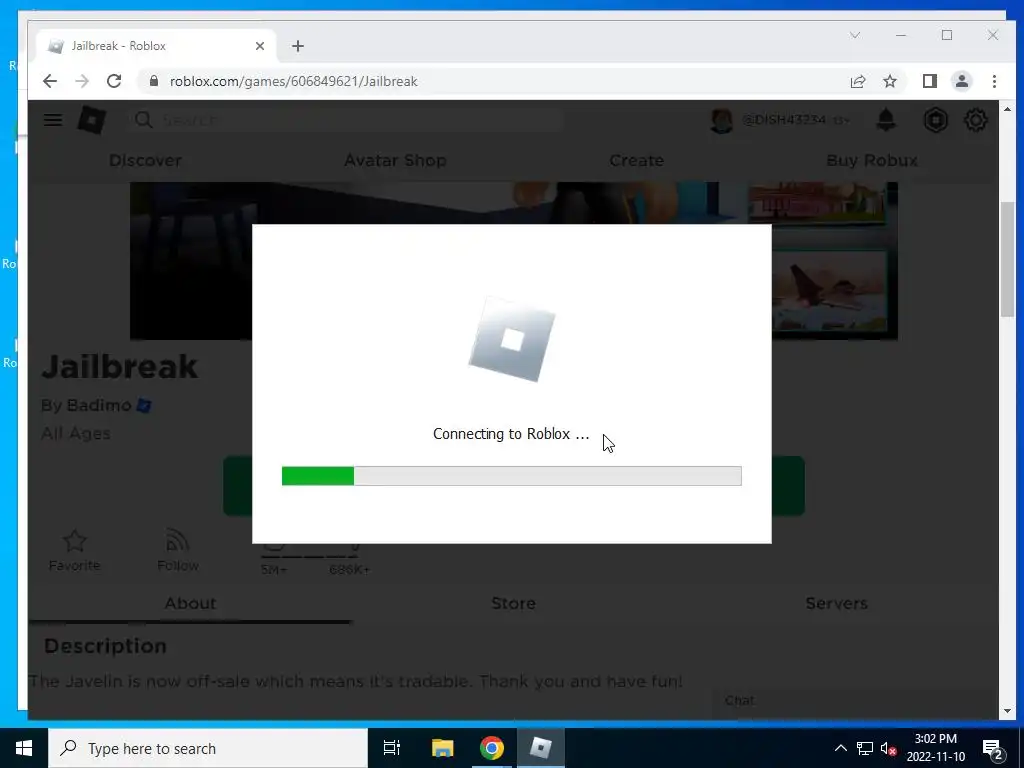Click the Jailbreak game title
1024x768 pixels.
point(120,366)
